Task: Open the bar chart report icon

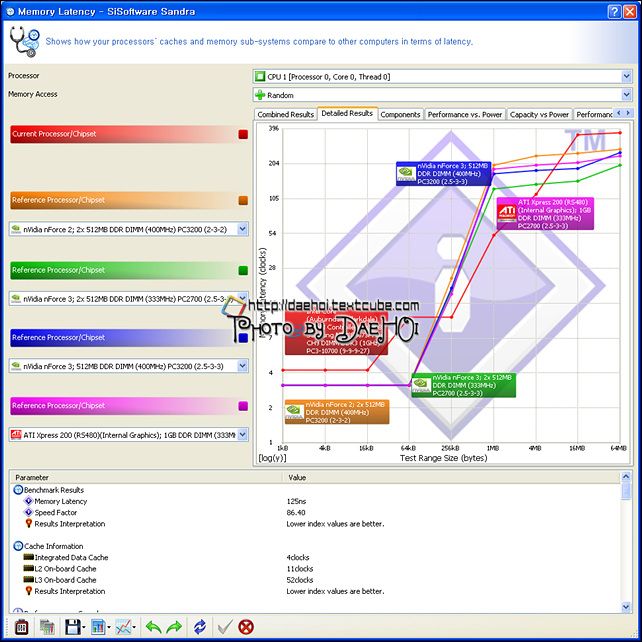Action: (98, 627)
